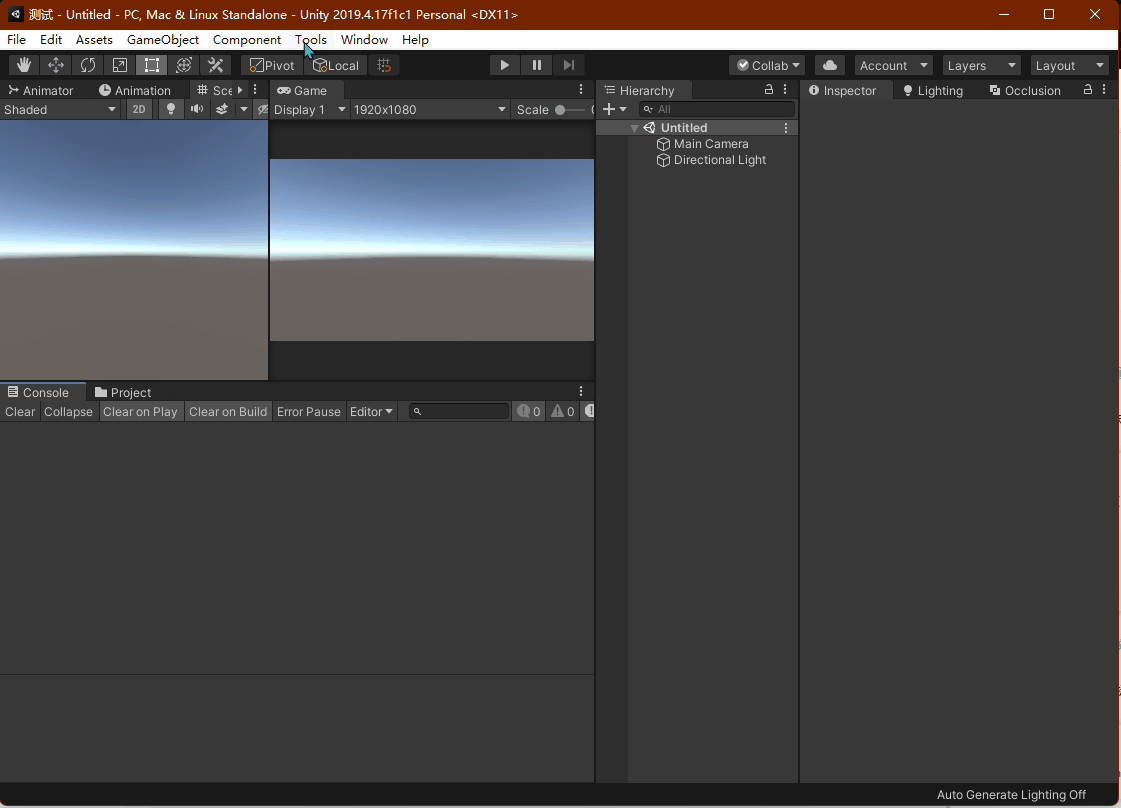Screen dimensions: 1121x808
Task: Open Untitled scene options menu
Action: tap(786, 128)
